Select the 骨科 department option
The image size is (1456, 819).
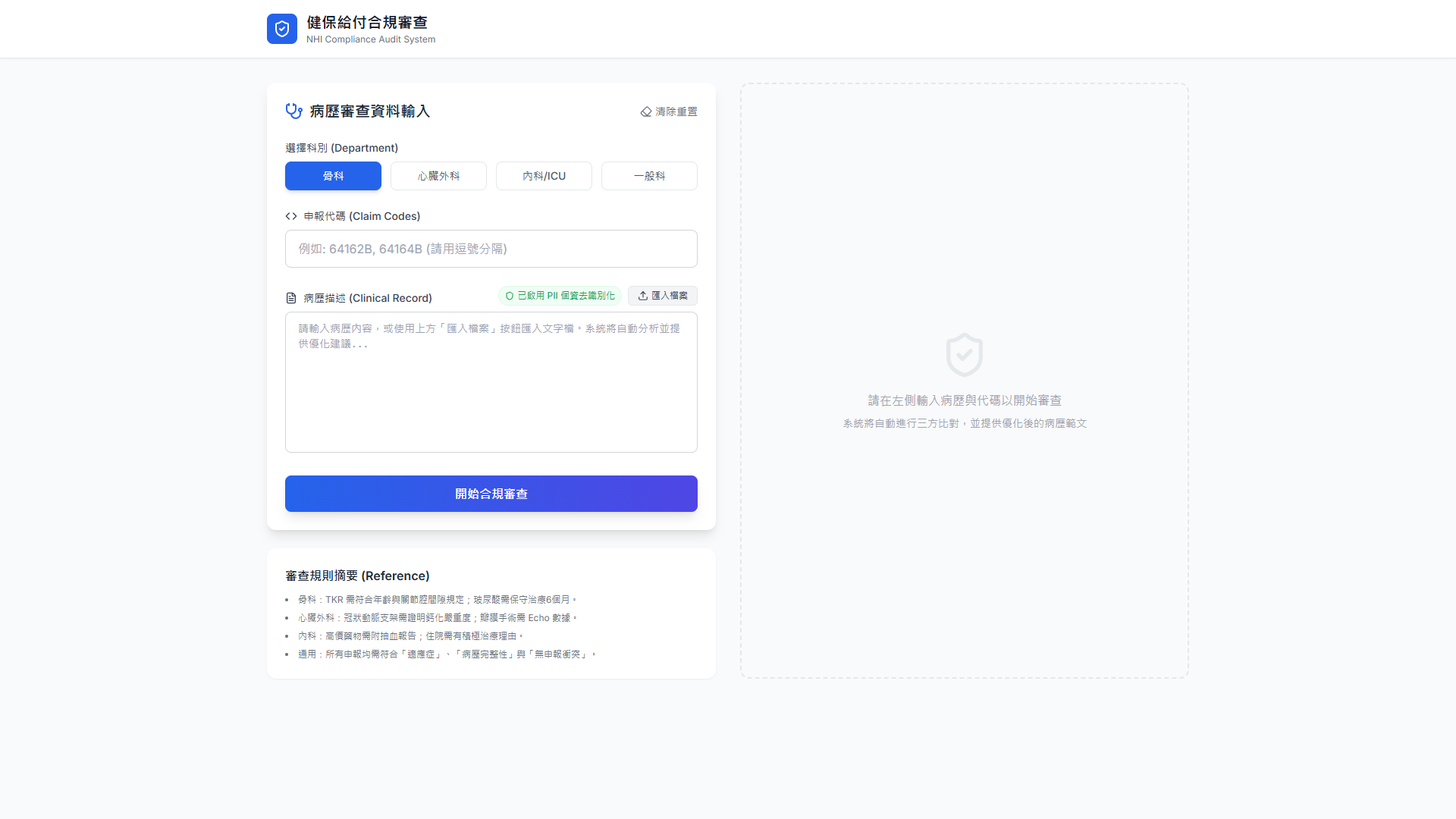pyautogui.click(x=333, y=176)
